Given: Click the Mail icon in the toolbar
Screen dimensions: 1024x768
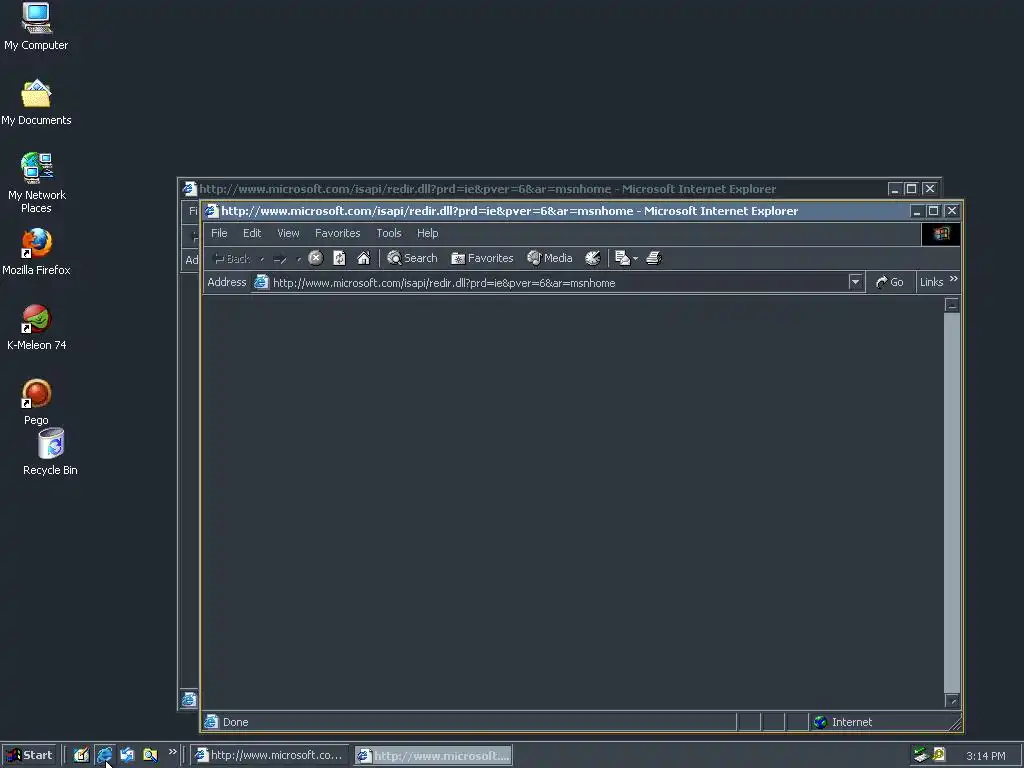Looking at the screenshot, I should point(622,258).
